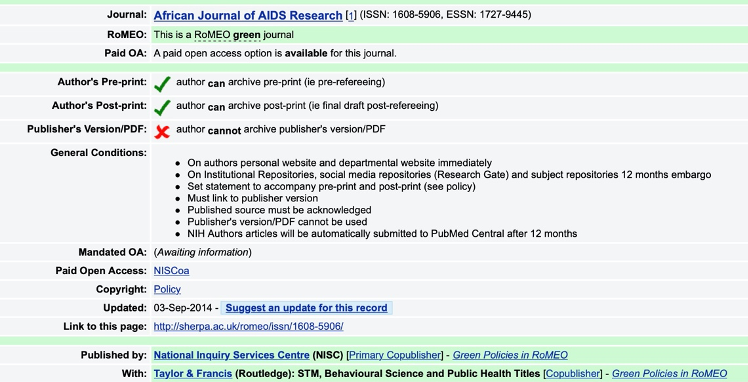
Task: Click 'Published source must be acknowledged' condition
Action: tap(279, 210)
